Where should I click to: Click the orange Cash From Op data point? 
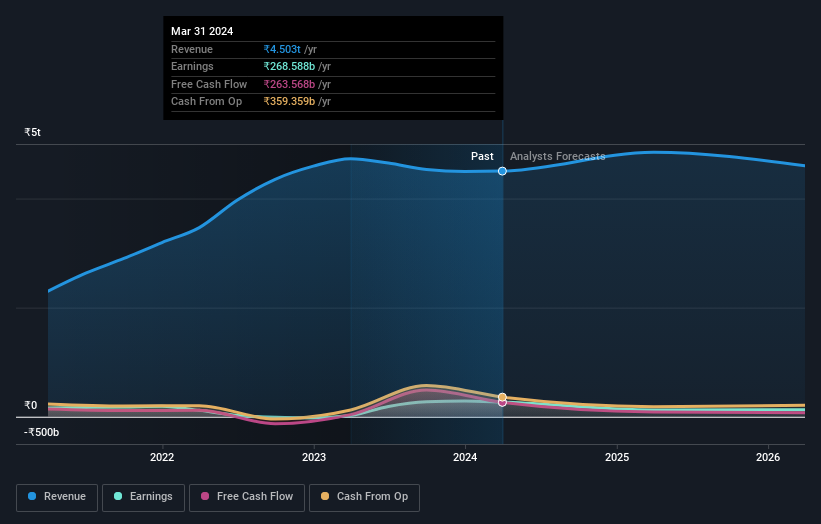(x=502, y=397)
